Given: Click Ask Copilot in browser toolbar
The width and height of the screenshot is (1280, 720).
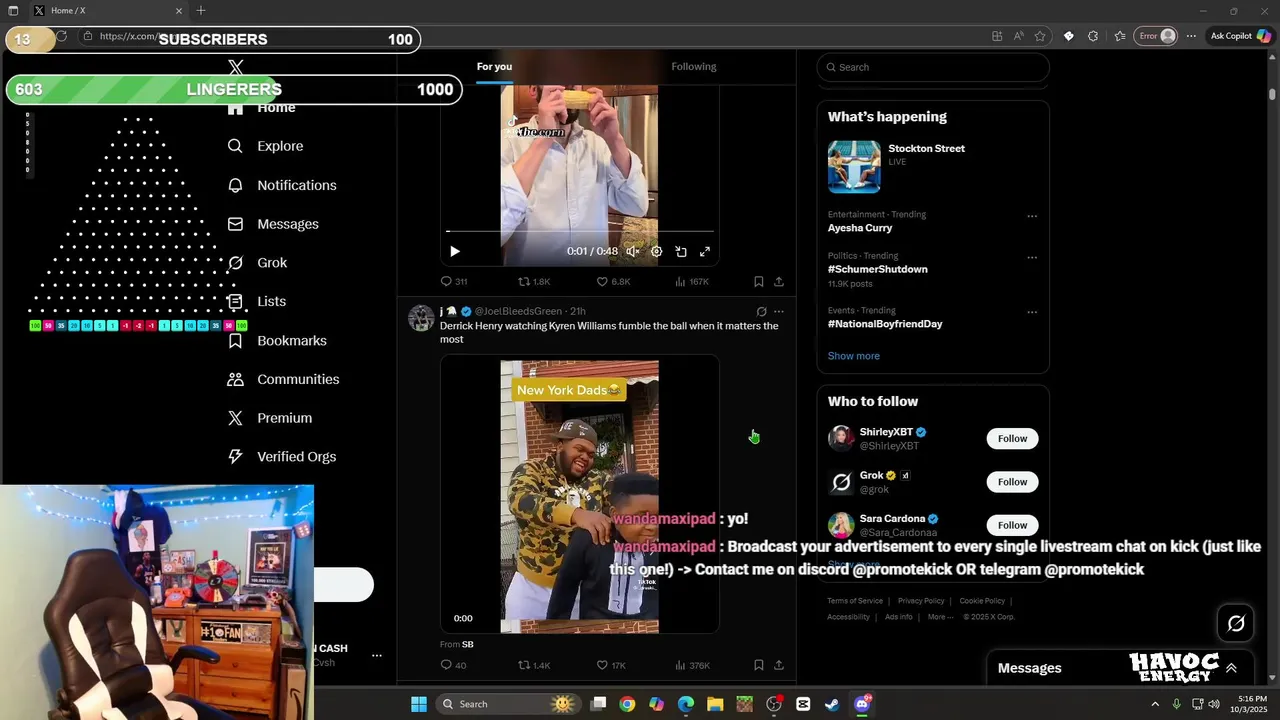Looking at the screenshot, I should (1240, 36).
